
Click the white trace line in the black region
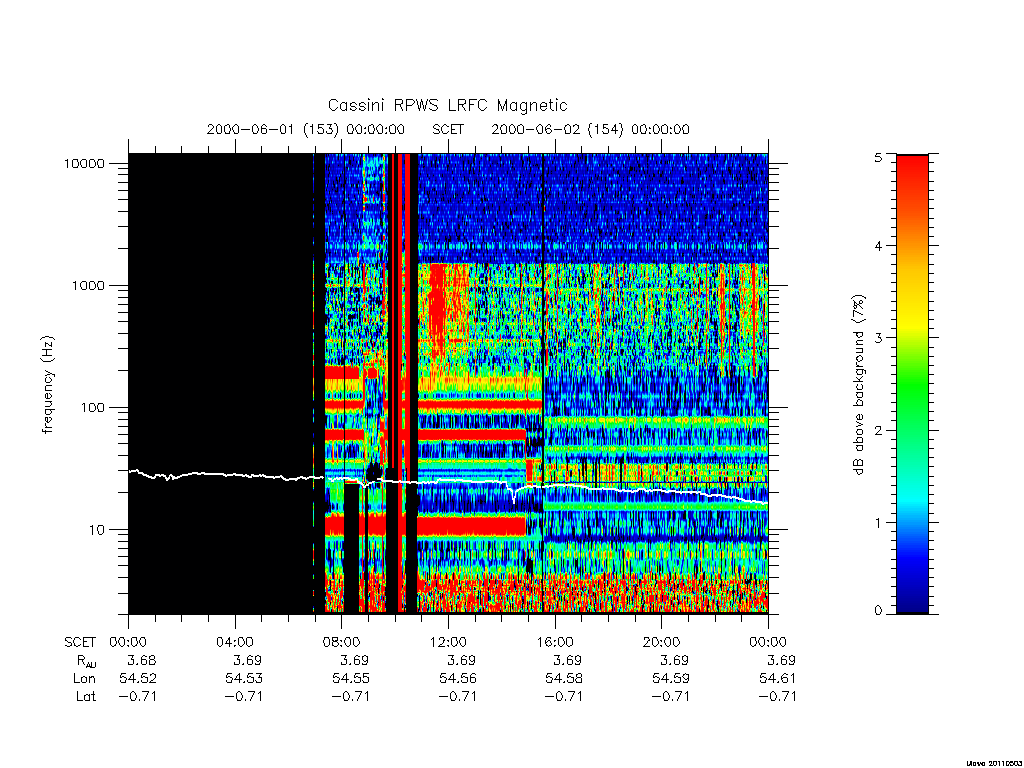click(x=222, y=475)
